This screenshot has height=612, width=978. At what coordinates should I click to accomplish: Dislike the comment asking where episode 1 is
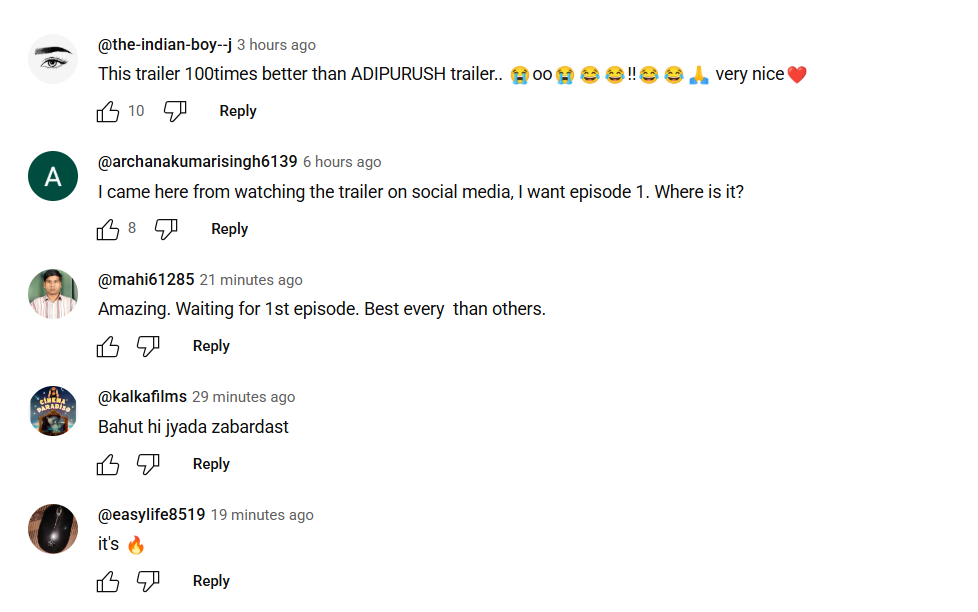pyautogui.click(x=166, y=230)
